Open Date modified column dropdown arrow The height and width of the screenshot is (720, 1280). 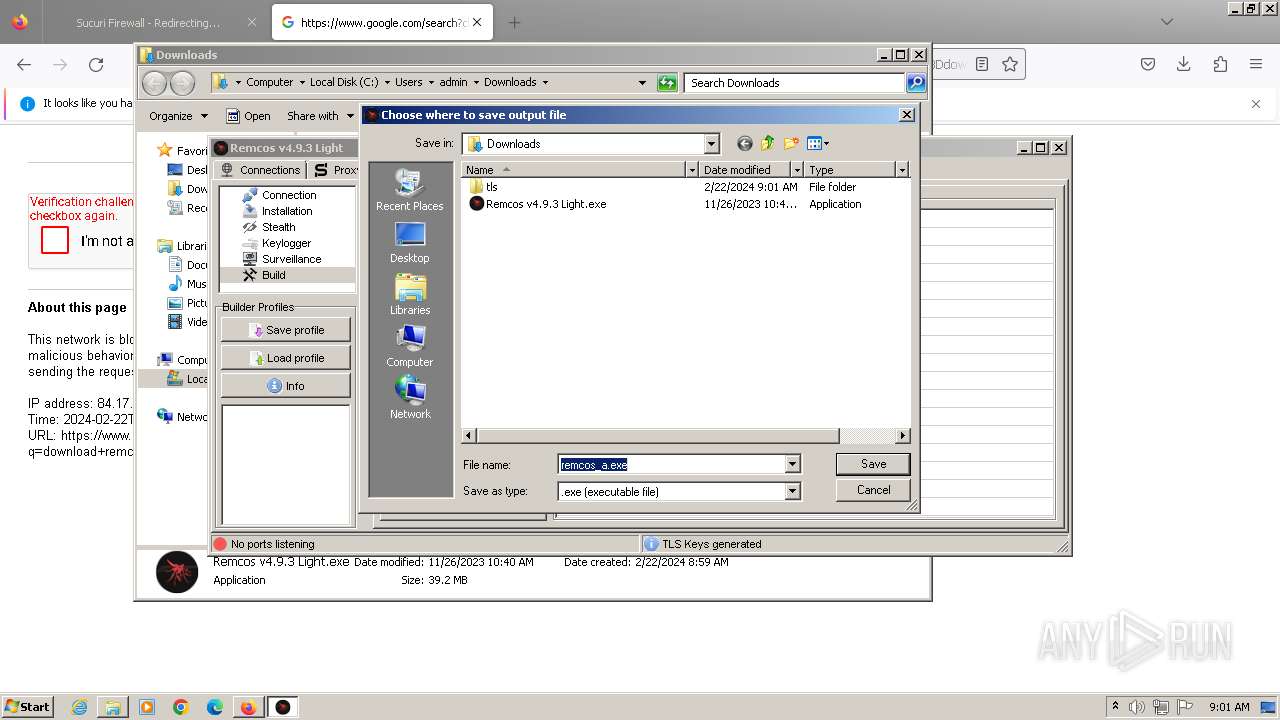click(797, 170)
